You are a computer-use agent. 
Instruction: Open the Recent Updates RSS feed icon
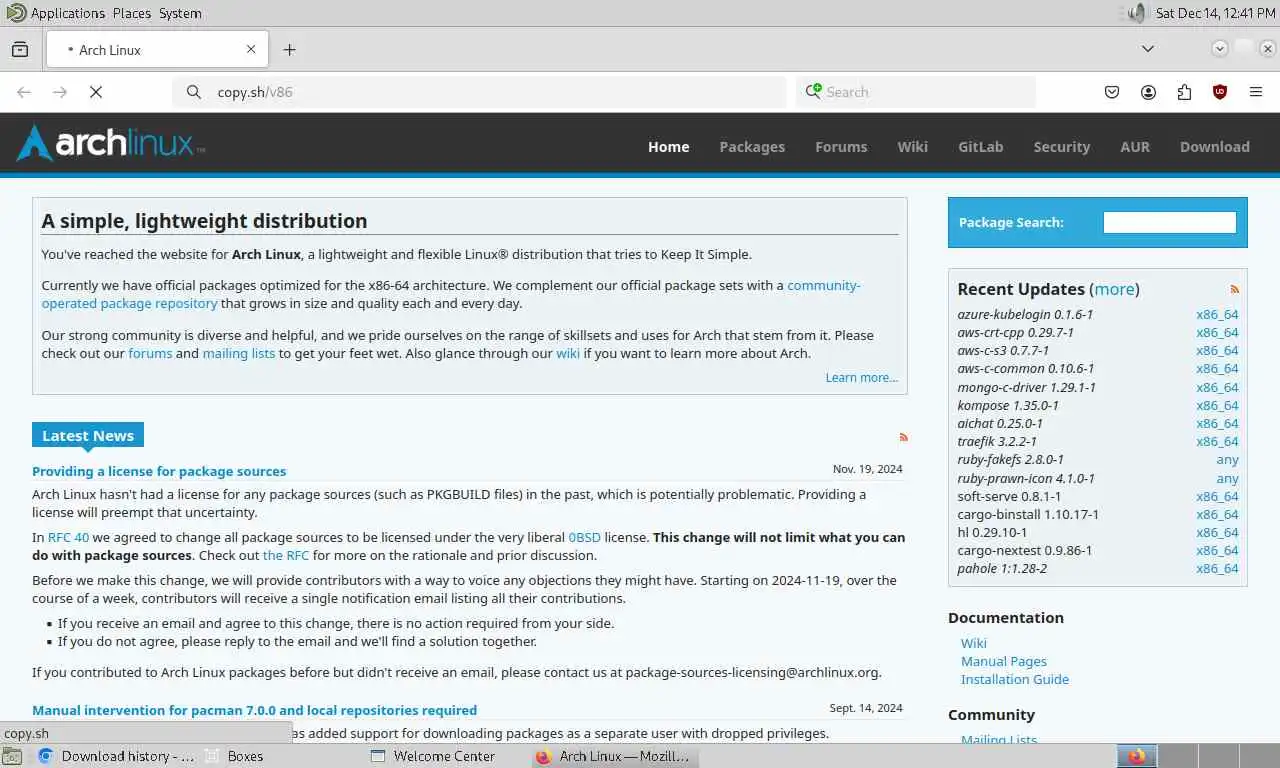(1235, 288)
